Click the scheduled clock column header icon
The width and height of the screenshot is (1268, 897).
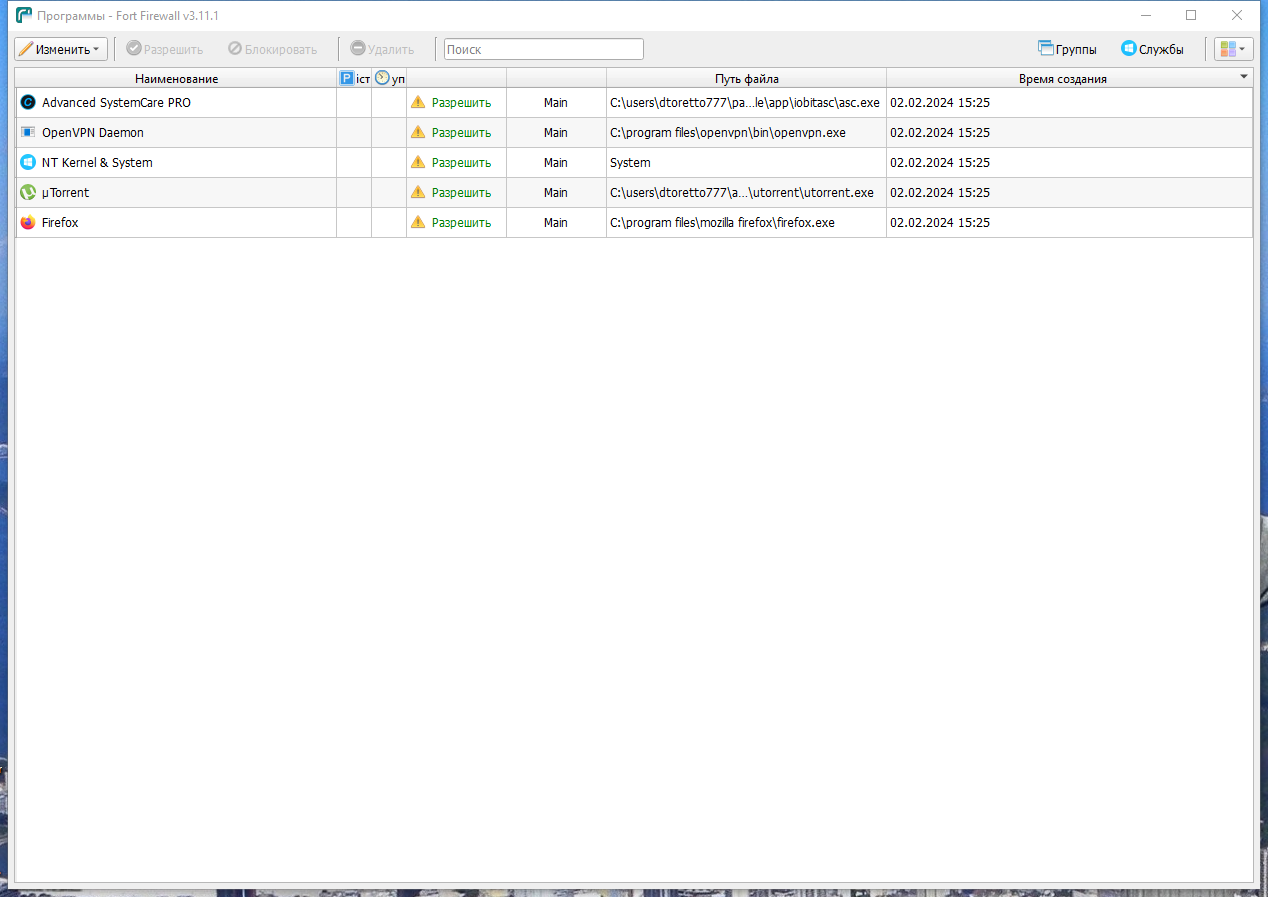[x=382, y=78]
